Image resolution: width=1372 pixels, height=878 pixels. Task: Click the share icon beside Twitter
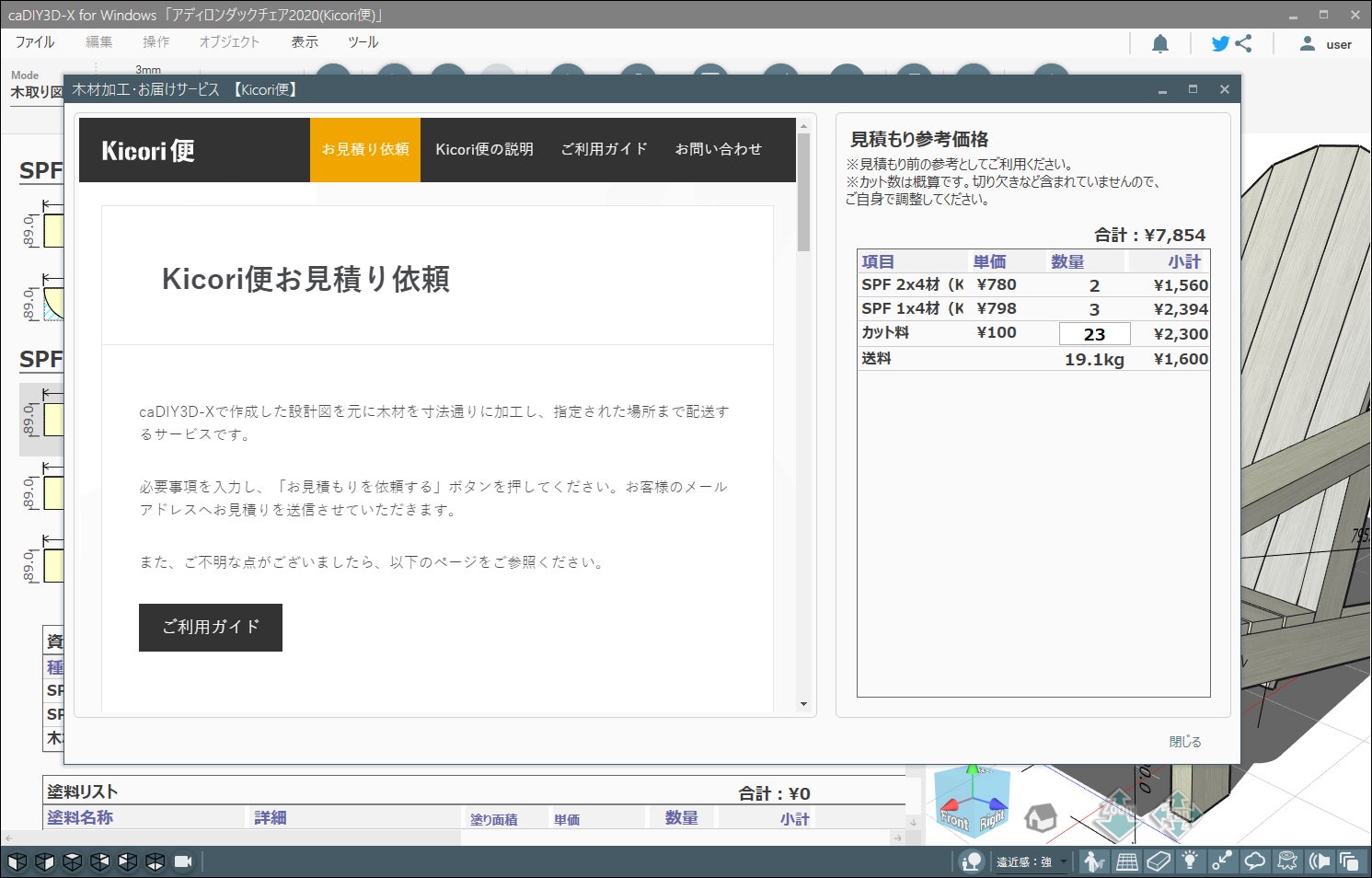[x=1244, y=43]
